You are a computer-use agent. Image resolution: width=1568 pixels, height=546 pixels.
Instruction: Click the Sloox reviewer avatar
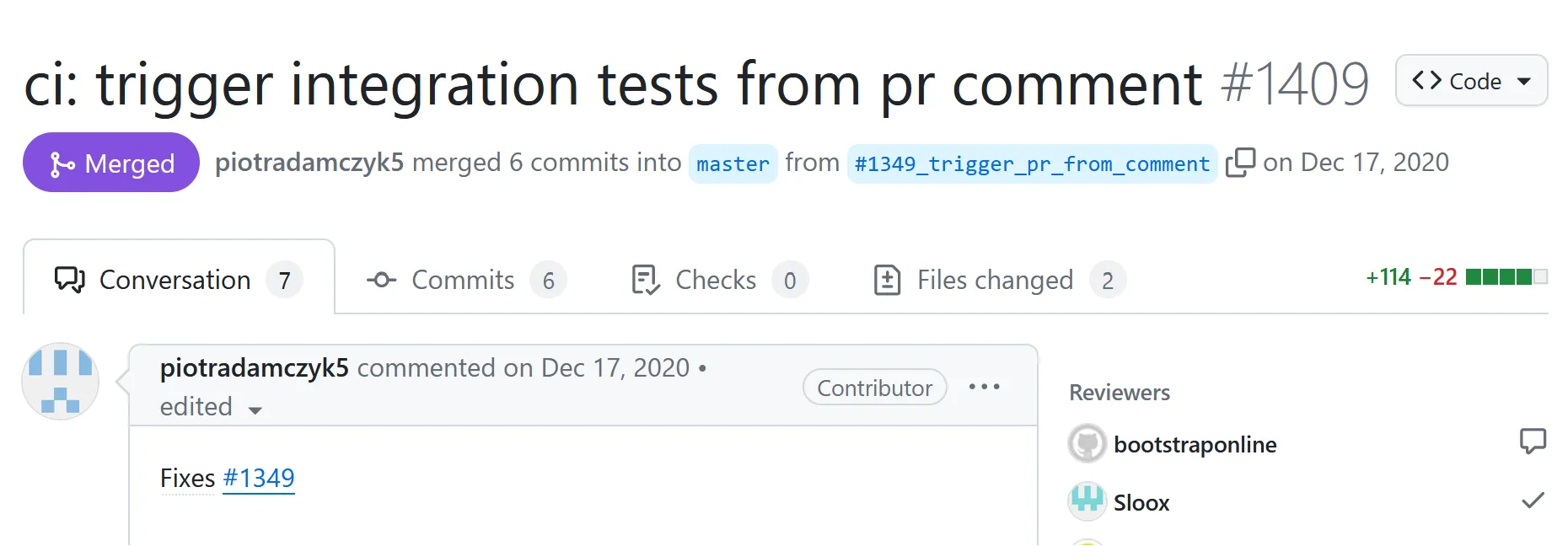(1087, 502)
